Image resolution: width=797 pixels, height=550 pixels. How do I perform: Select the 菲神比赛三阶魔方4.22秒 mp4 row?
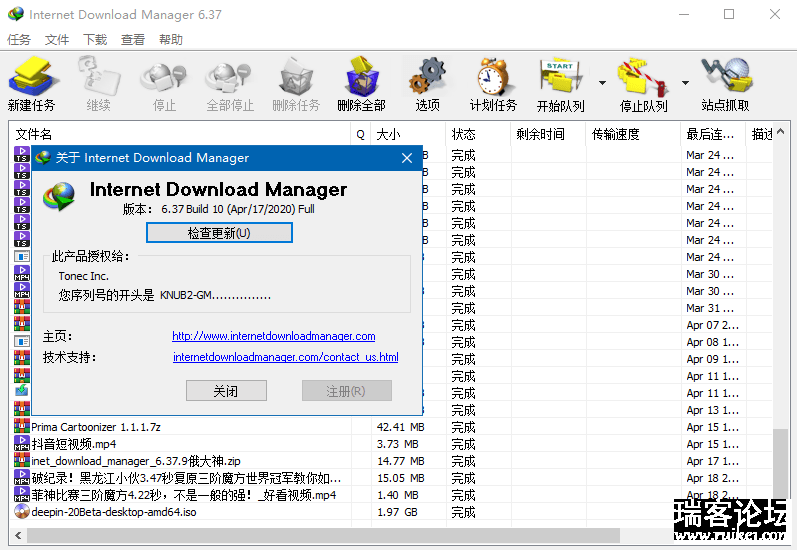click(x=391, y=495)
